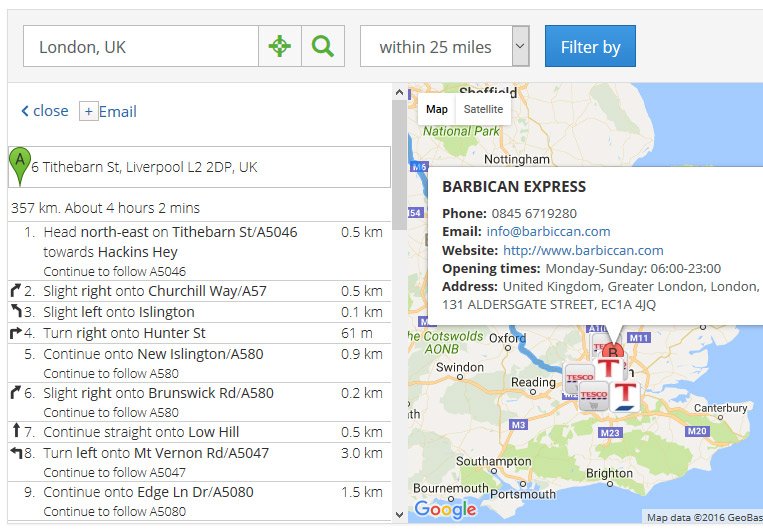Click the green A marker pin
The image size is (763, 529).
coord(20,166)
